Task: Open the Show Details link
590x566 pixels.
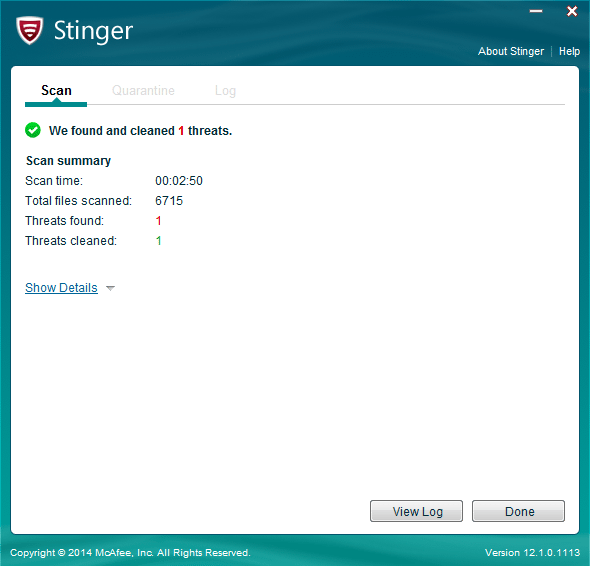Action: tap(61, 288)
